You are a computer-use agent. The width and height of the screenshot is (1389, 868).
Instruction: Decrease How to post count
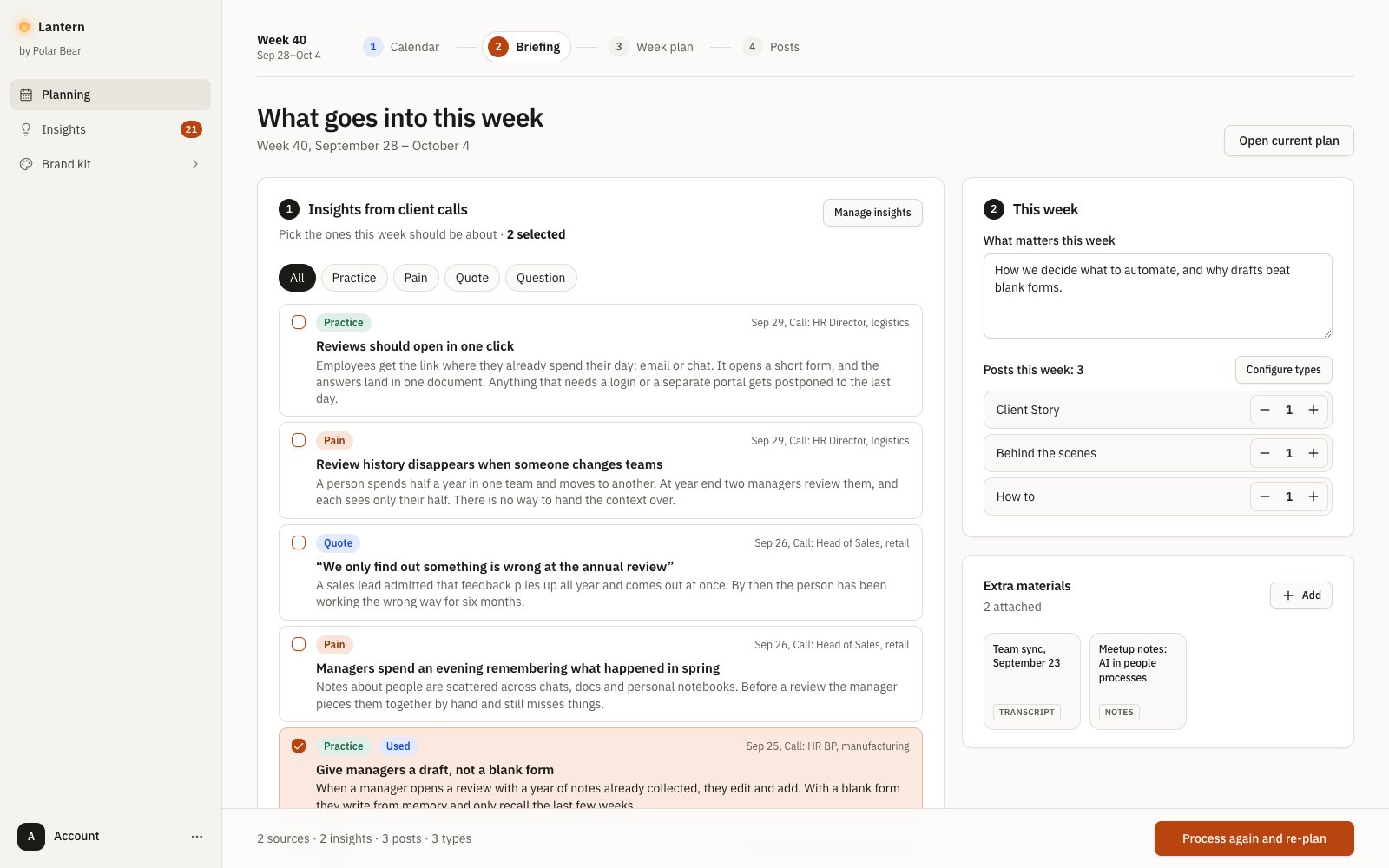click(x=1265, y=496)
